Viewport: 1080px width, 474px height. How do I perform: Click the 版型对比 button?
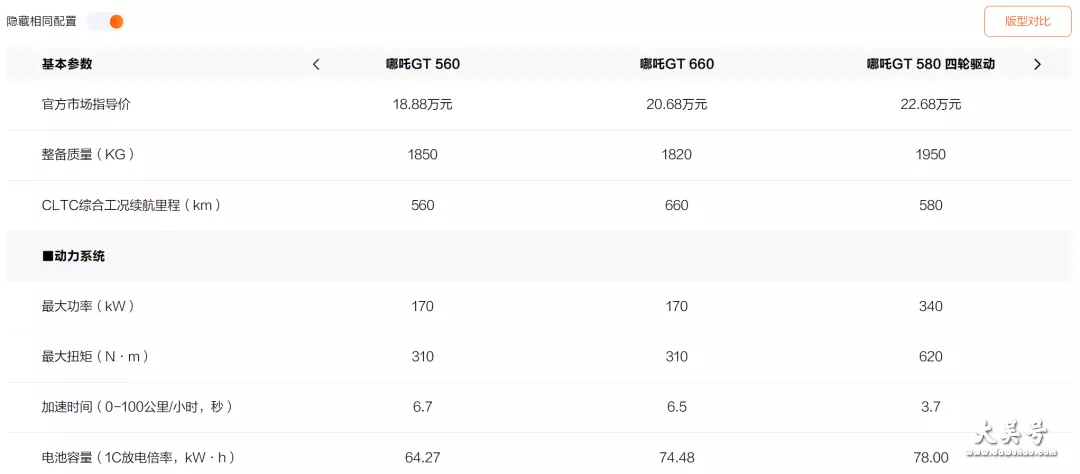click(1028, 21)
